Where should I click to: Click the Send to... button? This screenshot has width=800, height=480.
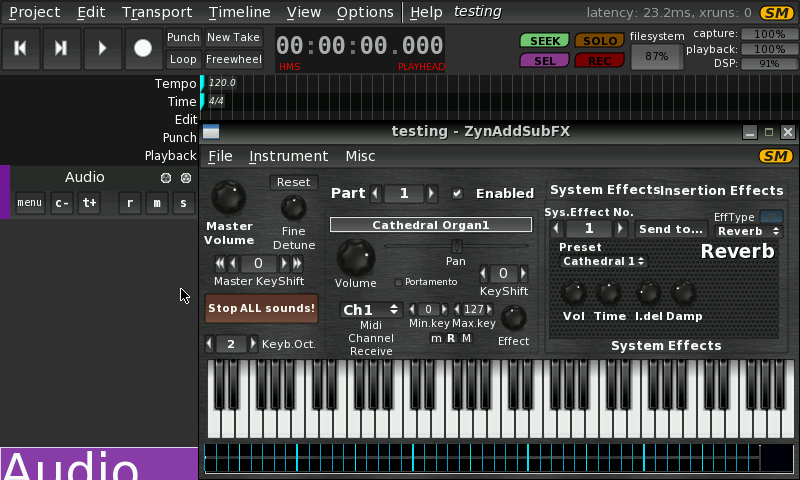671,230
